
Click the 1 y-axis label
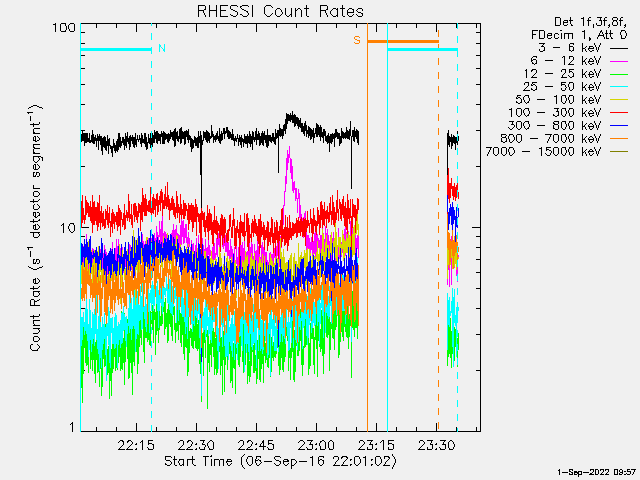(x=73, y=427)
